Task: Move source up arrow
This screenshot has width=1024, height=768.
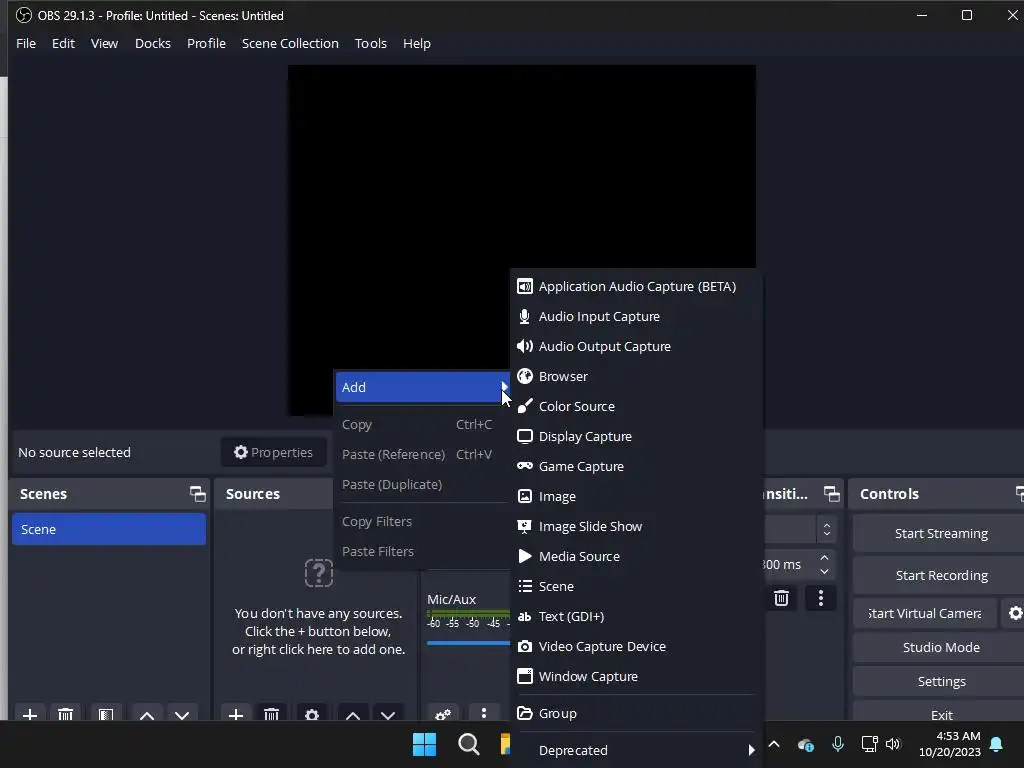Action: pyautogui.click(x=353, y=715)
